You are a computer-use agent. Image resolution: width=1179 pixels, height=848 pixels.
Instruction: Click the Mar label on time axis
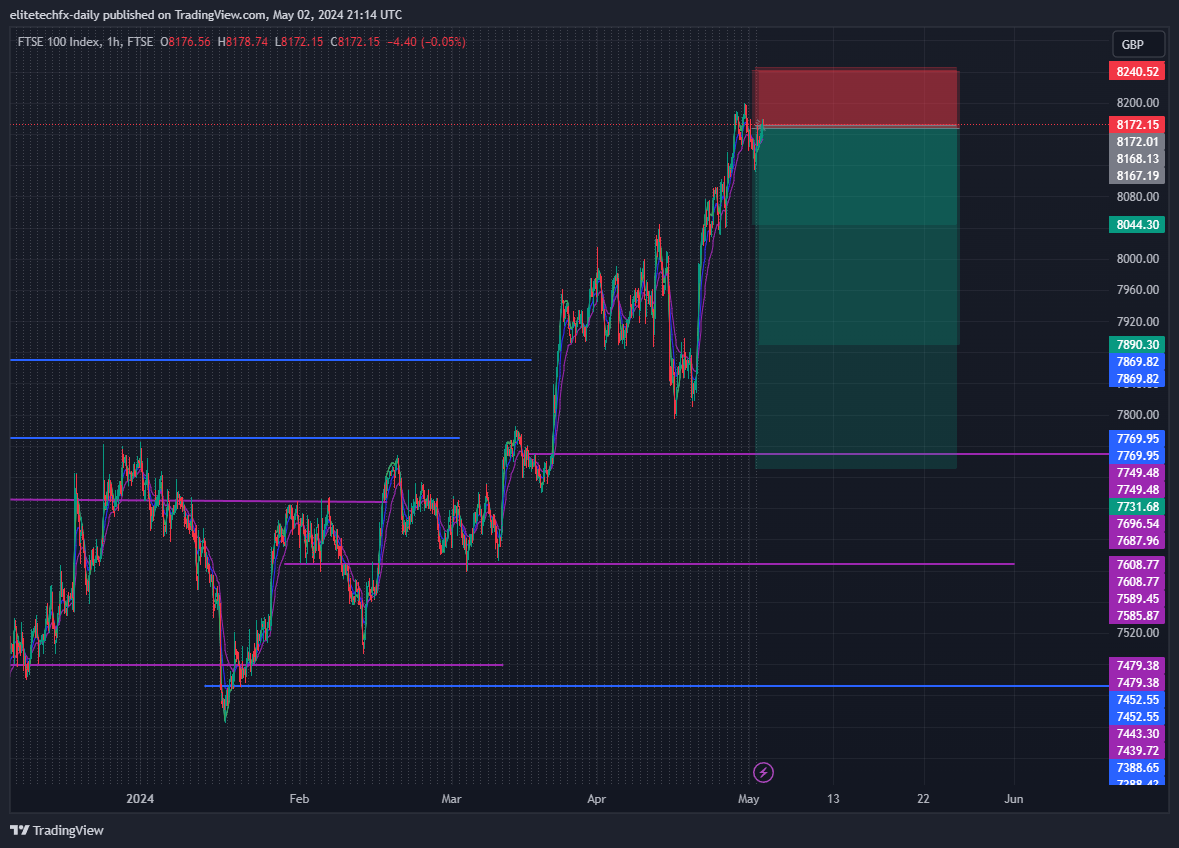point(451,799)
